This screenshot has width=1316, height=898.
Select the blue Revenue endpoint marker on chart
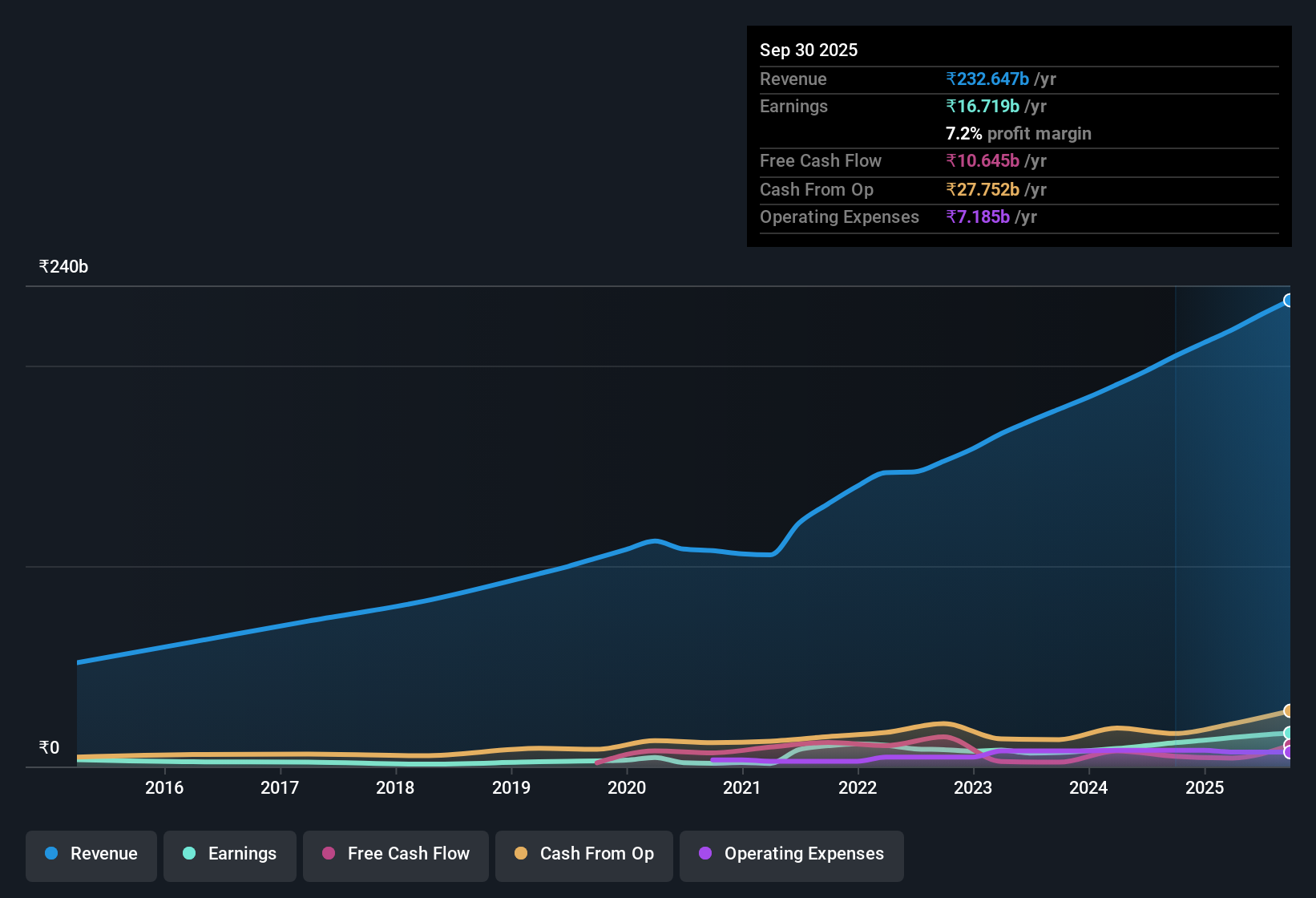1289,300
